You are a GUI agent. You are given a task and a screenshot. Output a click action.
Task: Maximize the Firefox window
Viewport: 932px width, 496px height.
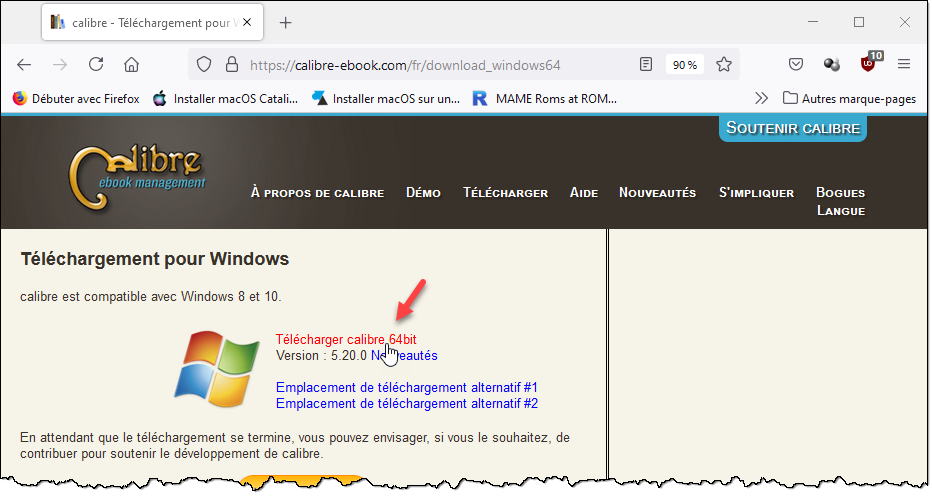point(859,22)
